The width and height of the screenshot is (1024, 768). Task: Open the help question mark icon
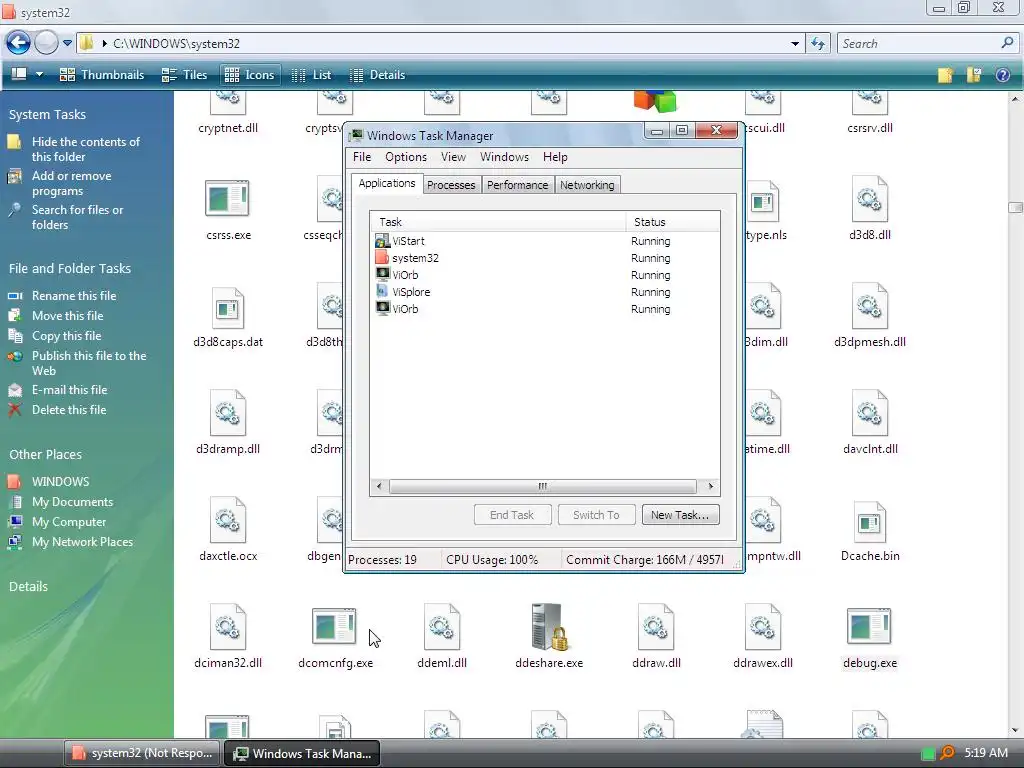tap(1002, 75)
